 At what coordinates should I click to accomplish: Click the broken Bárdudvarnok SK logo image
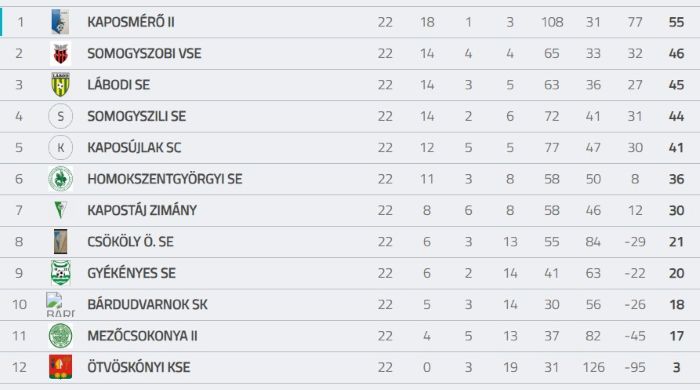click(60, 304)
